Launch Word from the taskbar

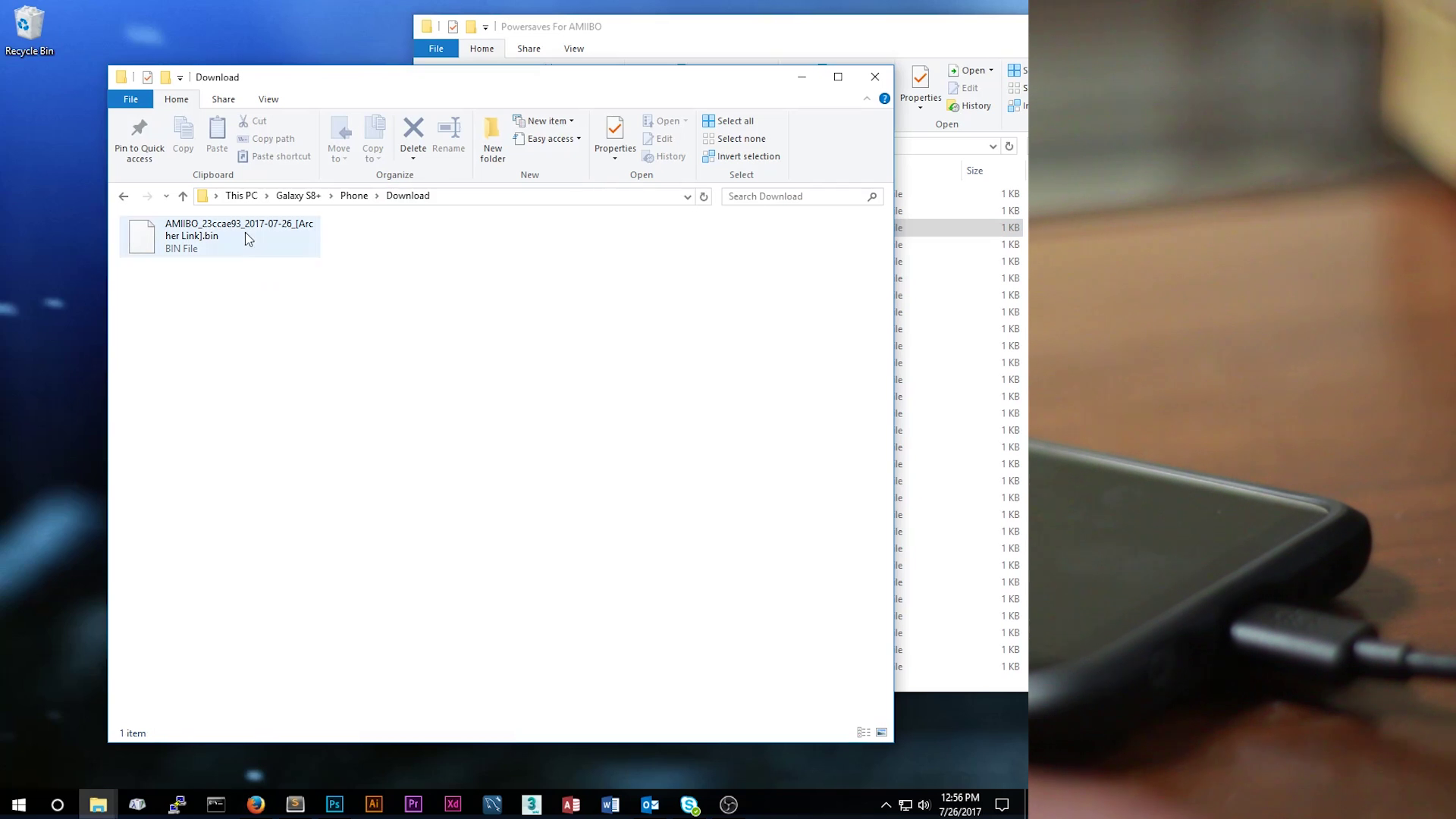pos(610,805)
